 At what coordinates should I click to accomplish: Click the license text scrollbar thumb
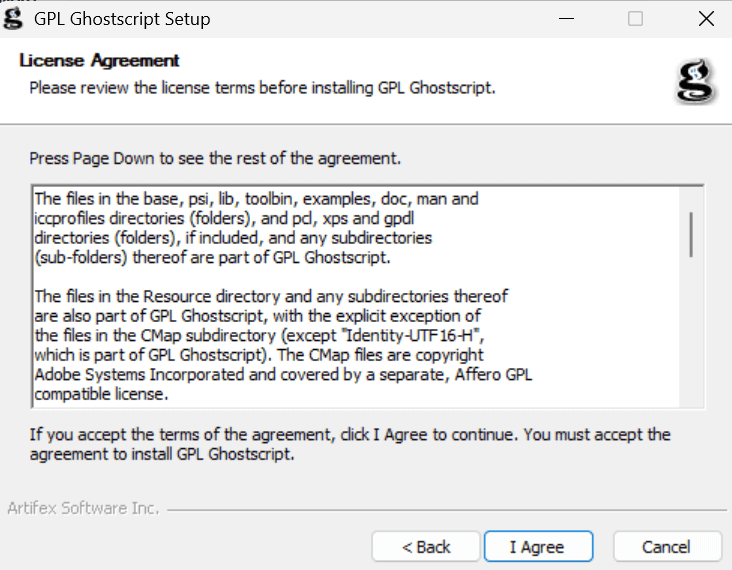click(691, 234)
